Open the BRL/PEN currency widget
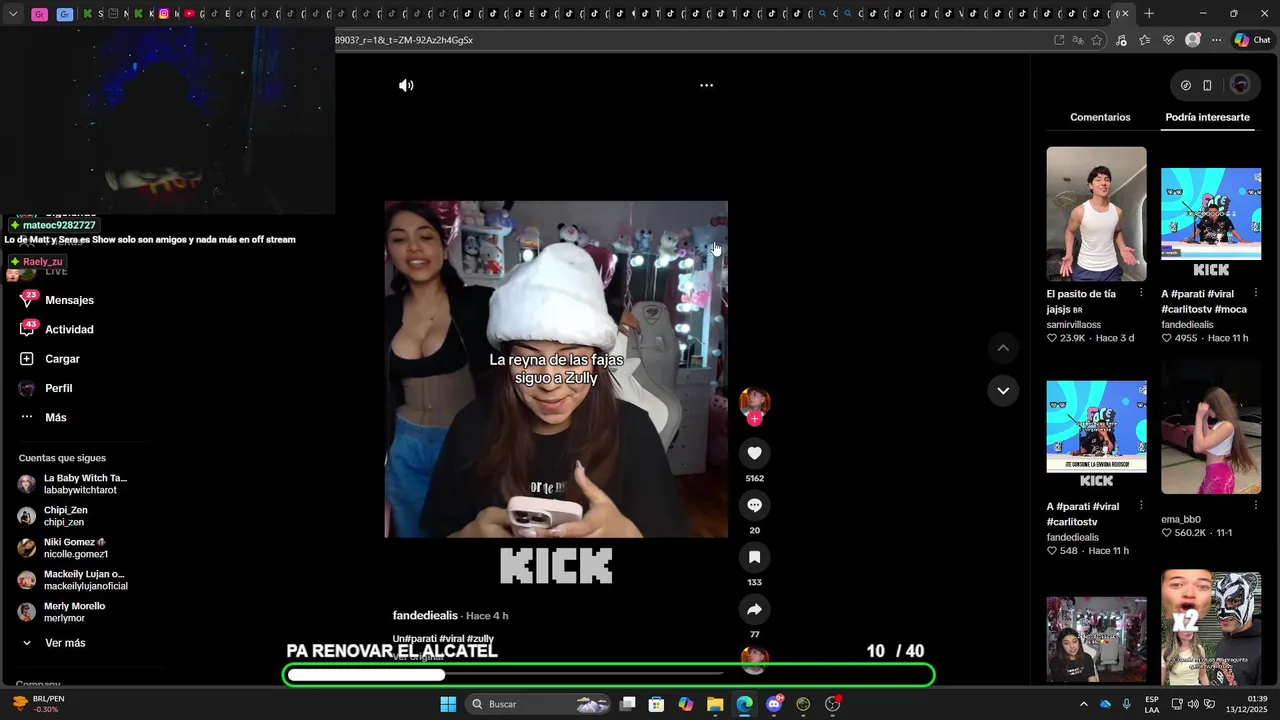This screenshot has width=1280, height=720. 40,704
